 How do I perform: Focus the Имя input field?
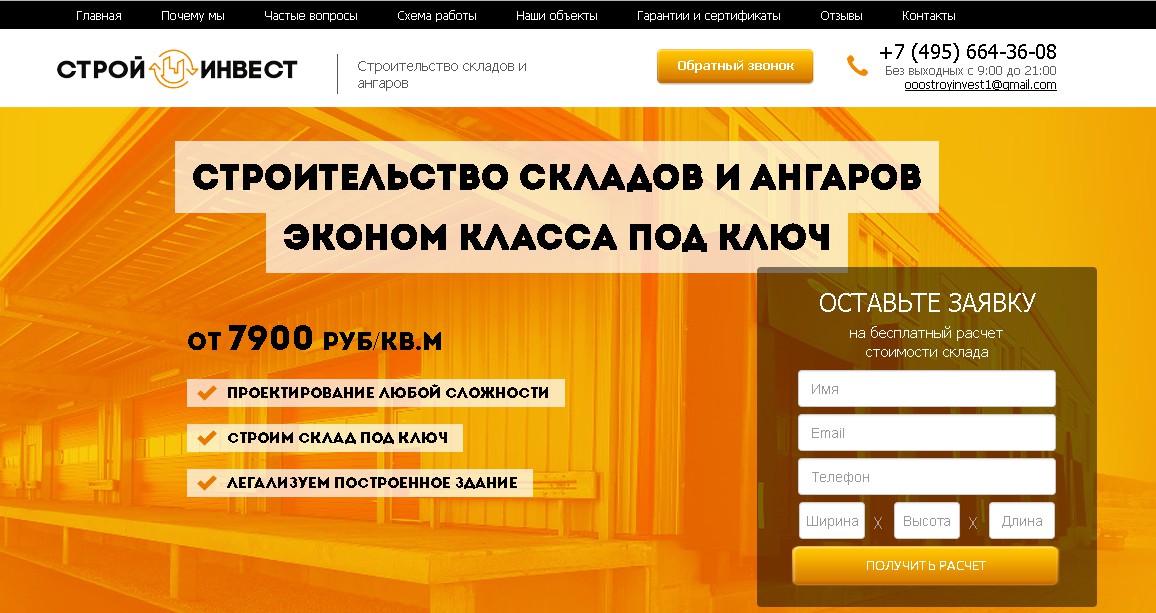[x=927, y=389]
